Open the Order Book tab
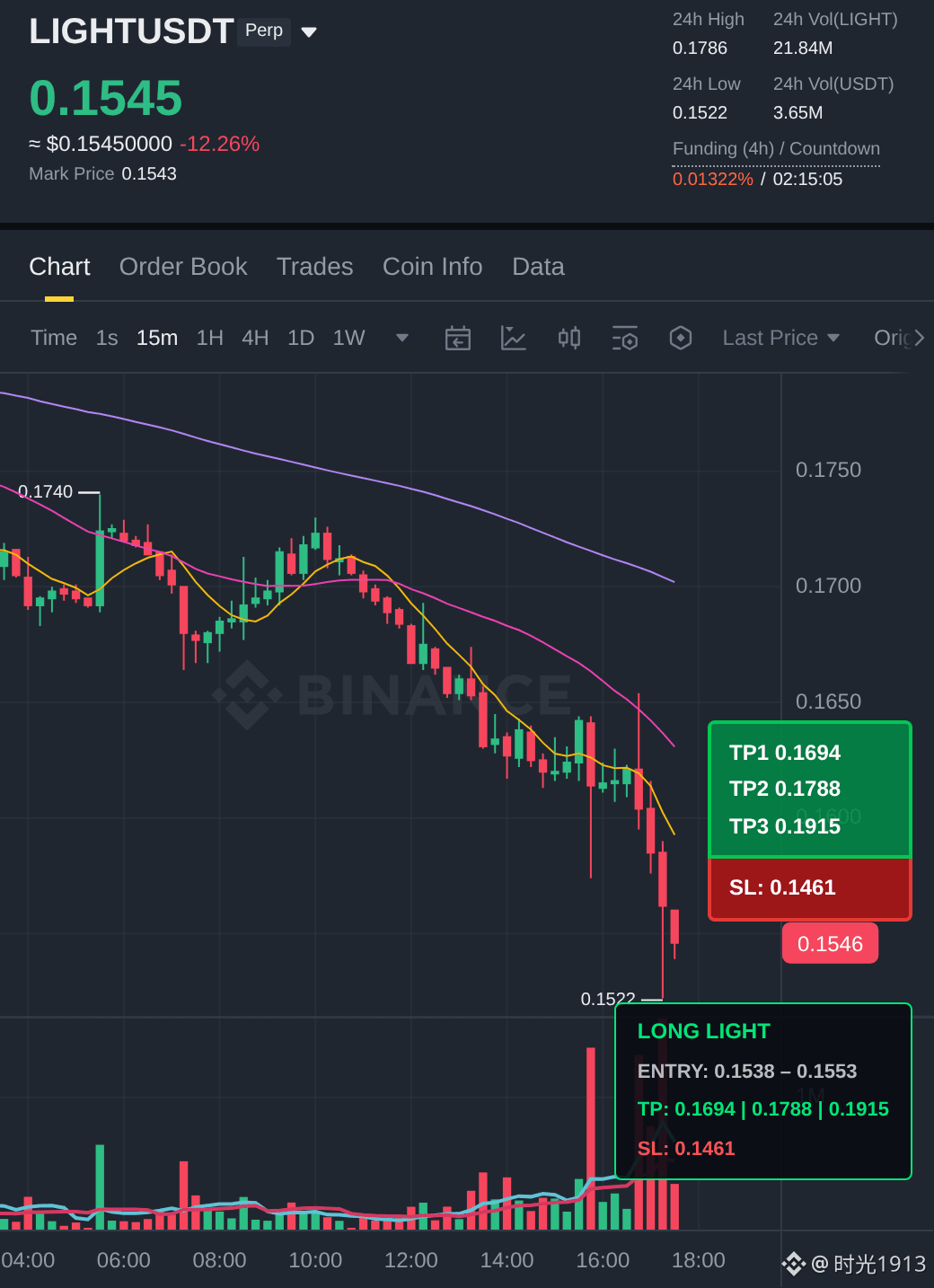This screenshot has height=1288, width=934. tap(183, 267)
